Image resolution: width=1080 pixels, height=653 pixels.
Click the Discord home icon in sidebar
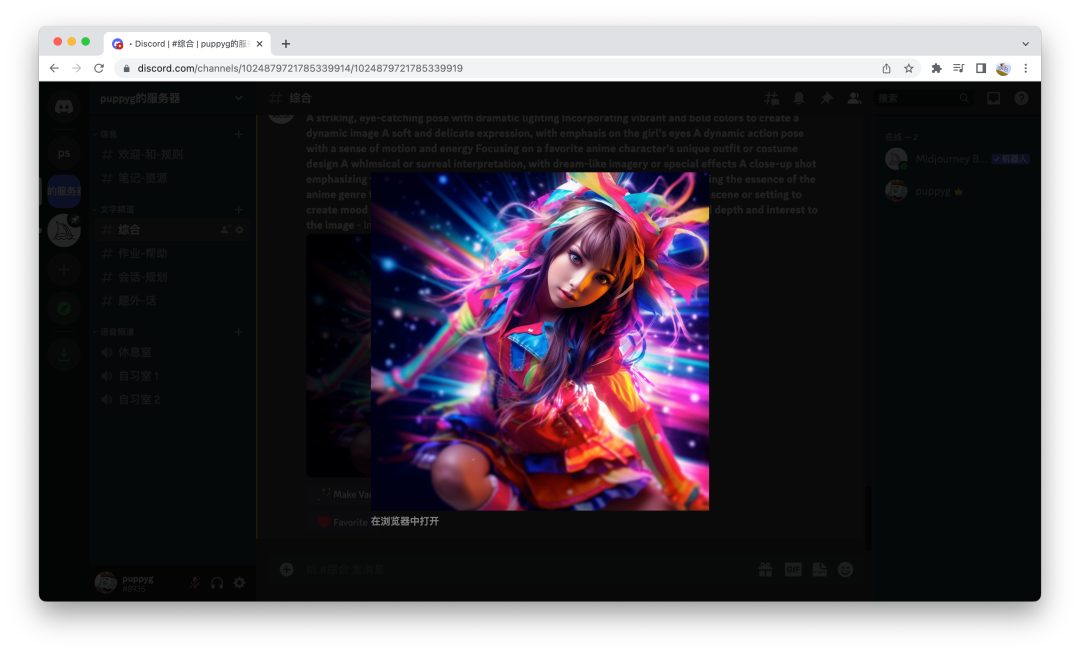coord(64,106)
